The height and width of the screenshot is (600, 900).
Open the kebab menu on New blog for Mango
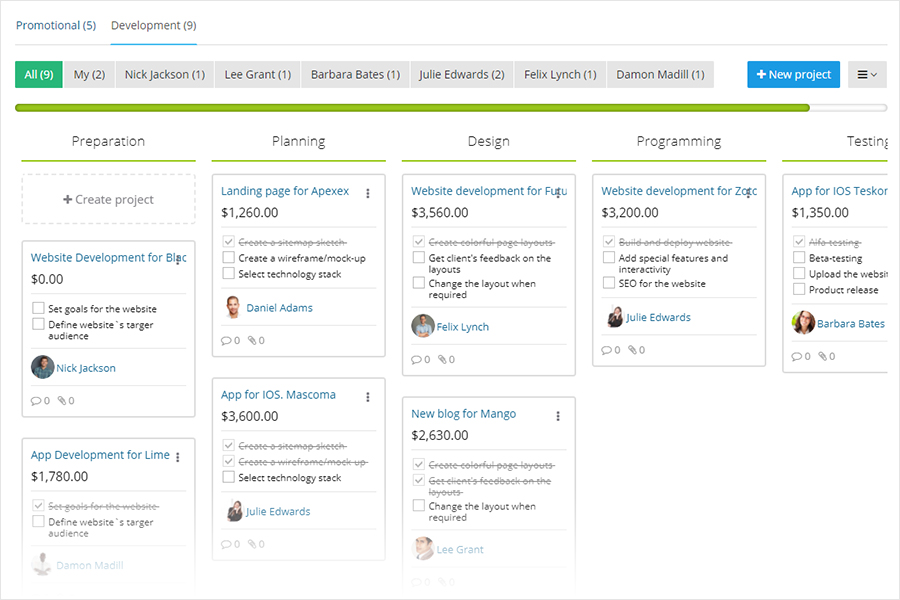click(x=558, y=414)
